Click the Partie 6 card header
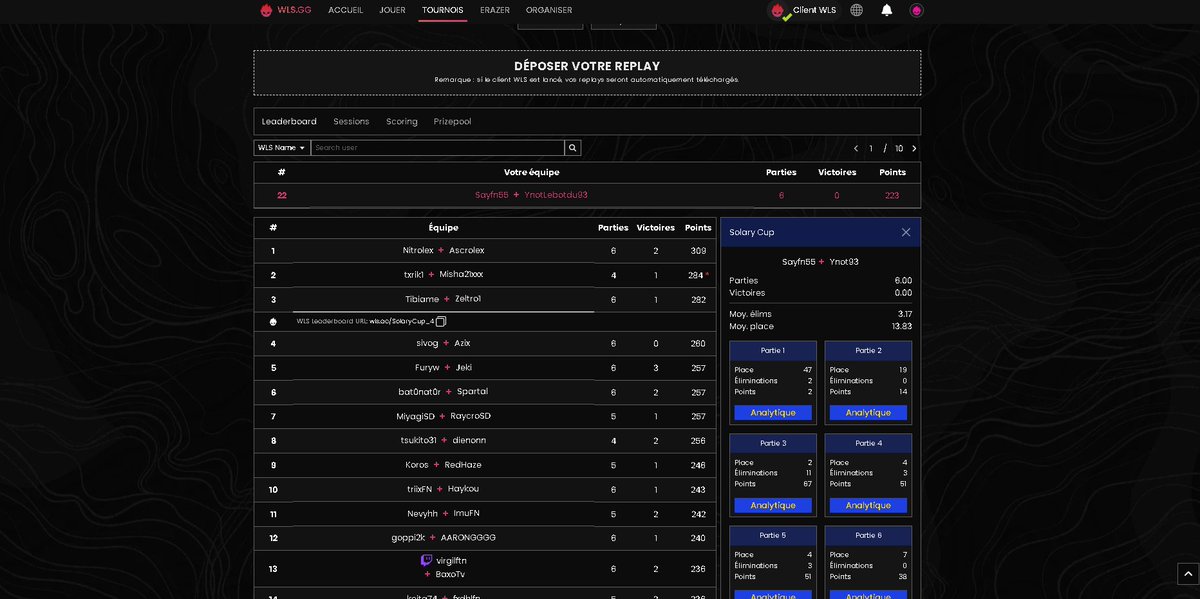The width and height of the screenshot is (1200, 599). coord(868,536)
